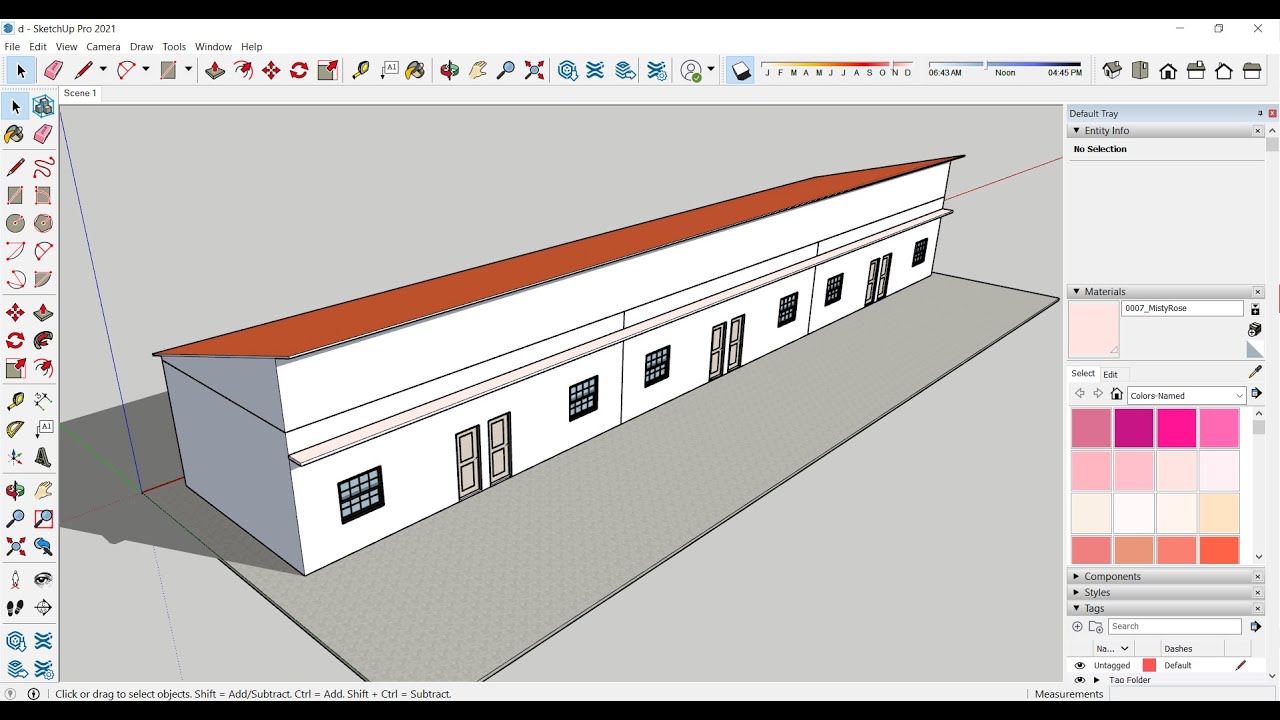Click Zoom Extents in top toolbar
This screenshot has height=720, width=1280.
pos(535,70)
